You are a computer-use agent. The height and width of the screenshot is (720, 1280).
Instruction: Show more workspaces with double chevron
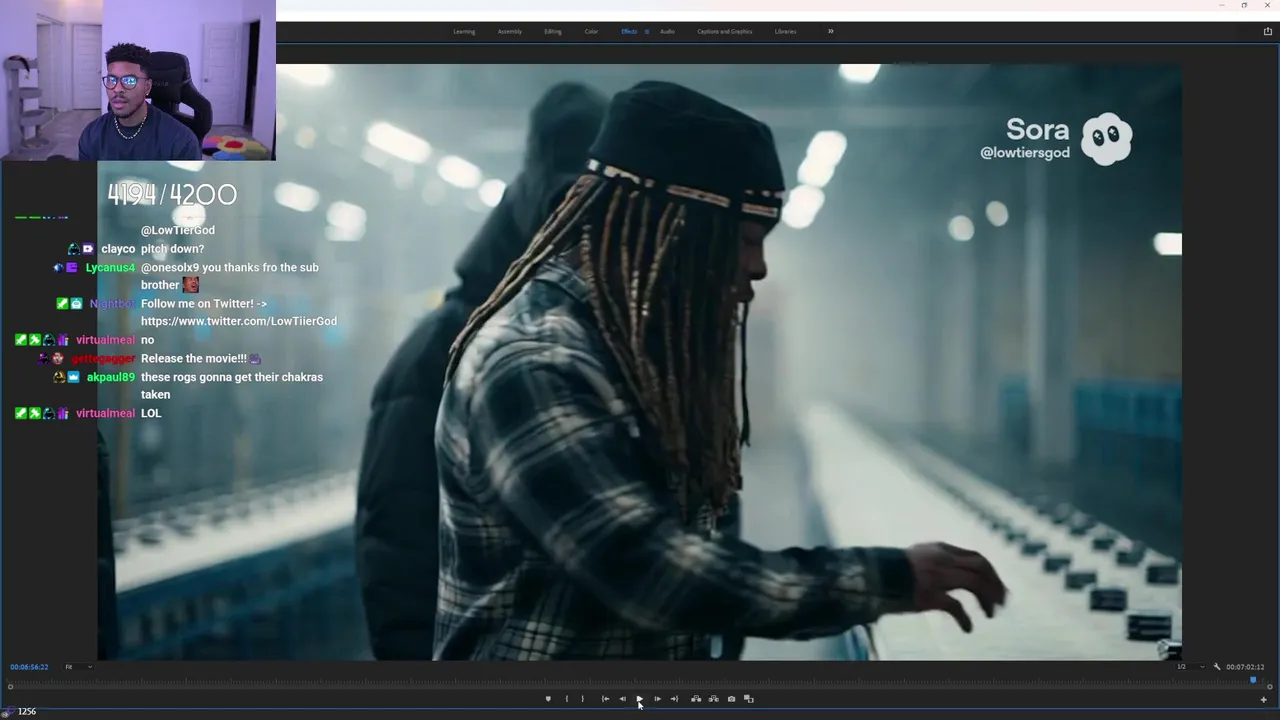pyautogui.click(x=830, y=32)
